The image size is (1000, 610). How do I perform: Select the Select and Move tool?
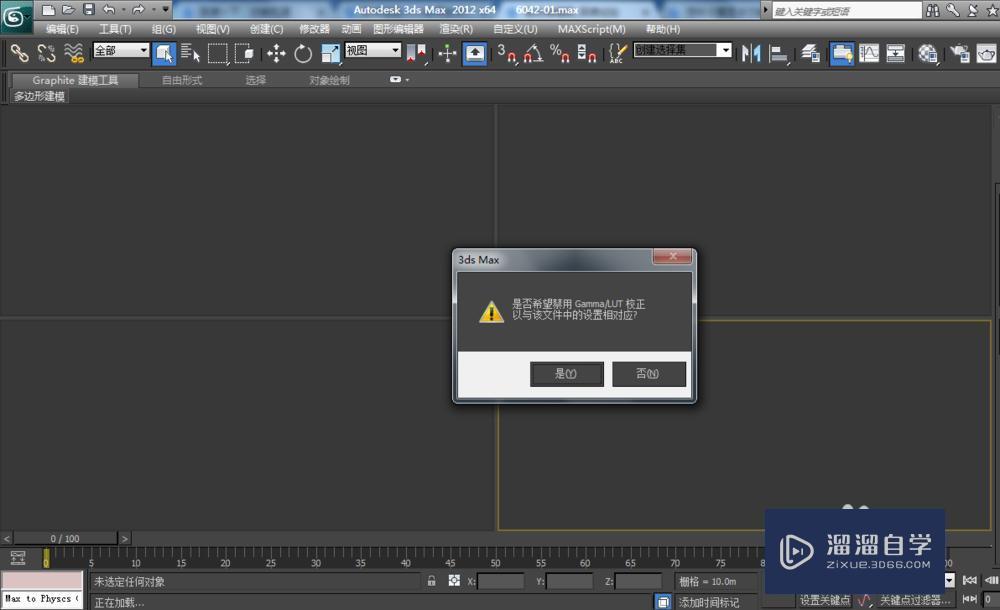point(276,54)
